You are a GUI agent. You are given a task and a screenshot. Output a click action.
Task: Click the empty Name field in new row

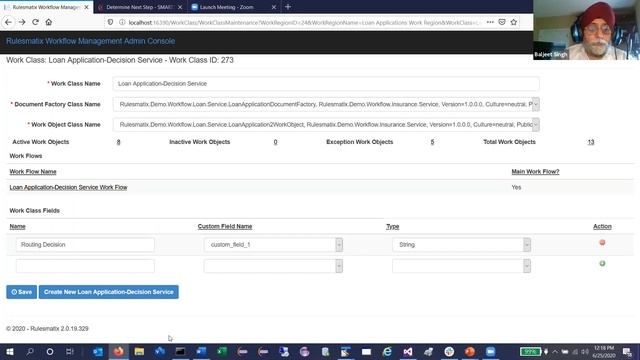click(x=85, y=266)
